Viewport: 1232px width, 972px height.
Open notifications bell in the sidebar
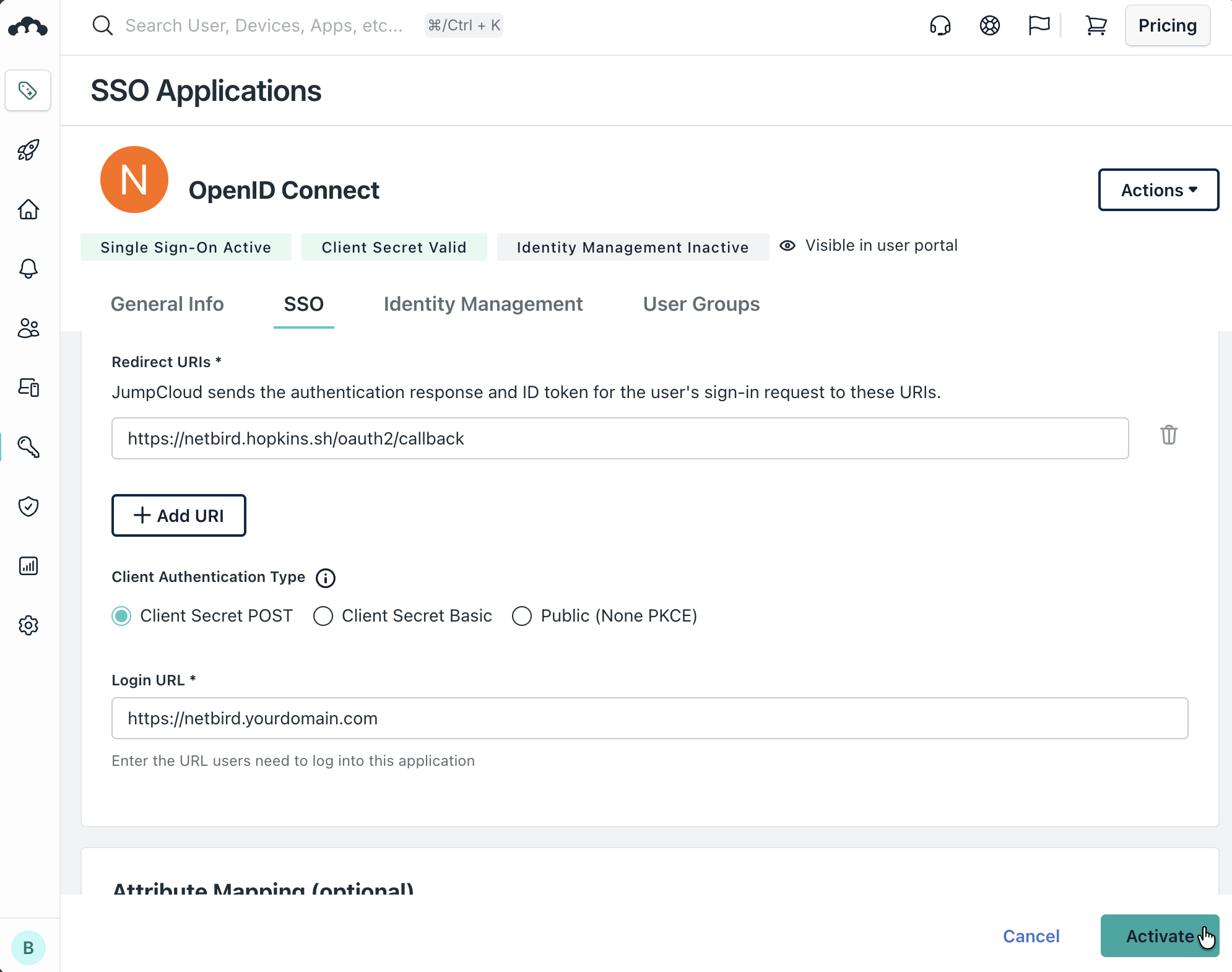[x=28, y=269]
